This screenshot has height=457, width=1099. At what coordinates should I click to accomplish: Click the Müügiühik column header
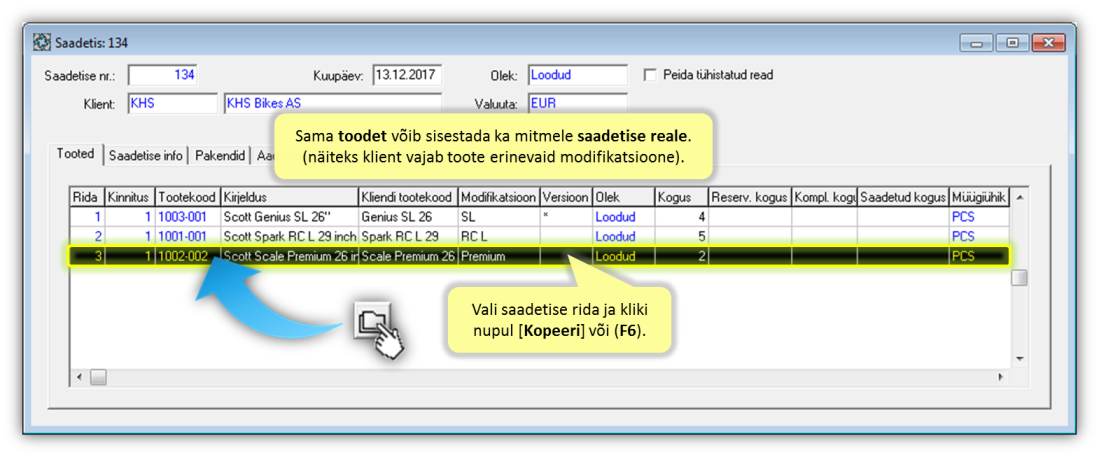click(x=979, y=198)
